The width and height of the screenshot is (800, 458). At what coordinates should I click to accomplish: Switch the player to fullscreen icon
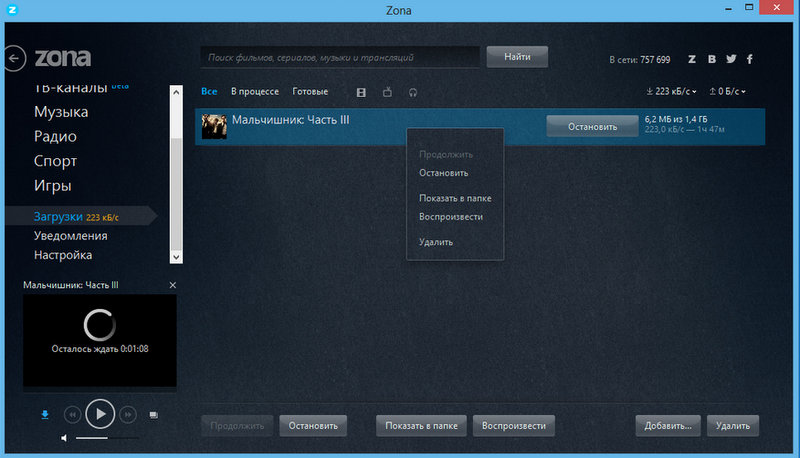coord(154,415)
